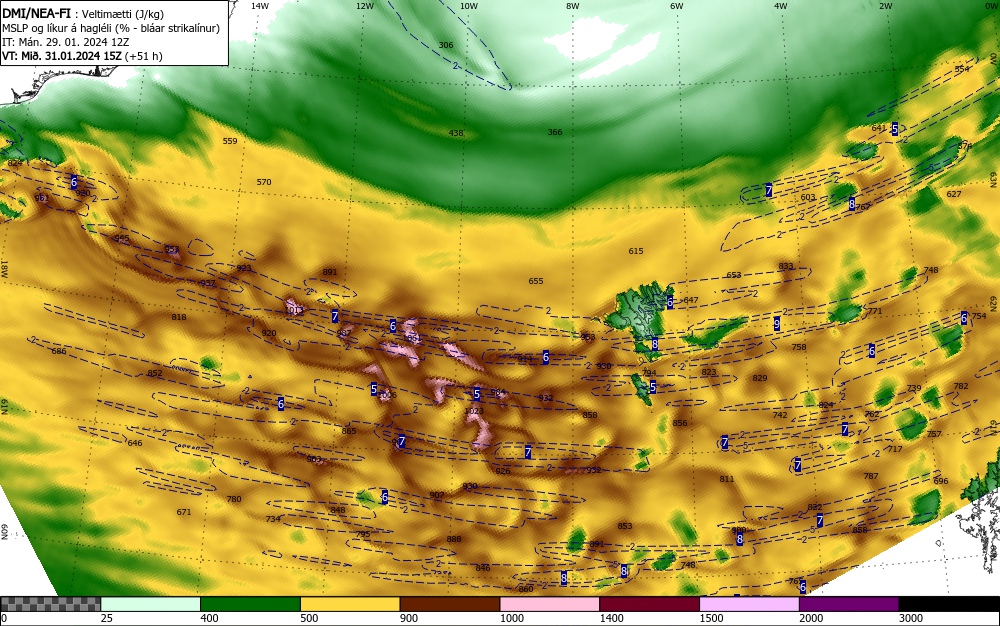Click the CAPE value '818'
1000x626 pixels.
(x=179, y=317)
